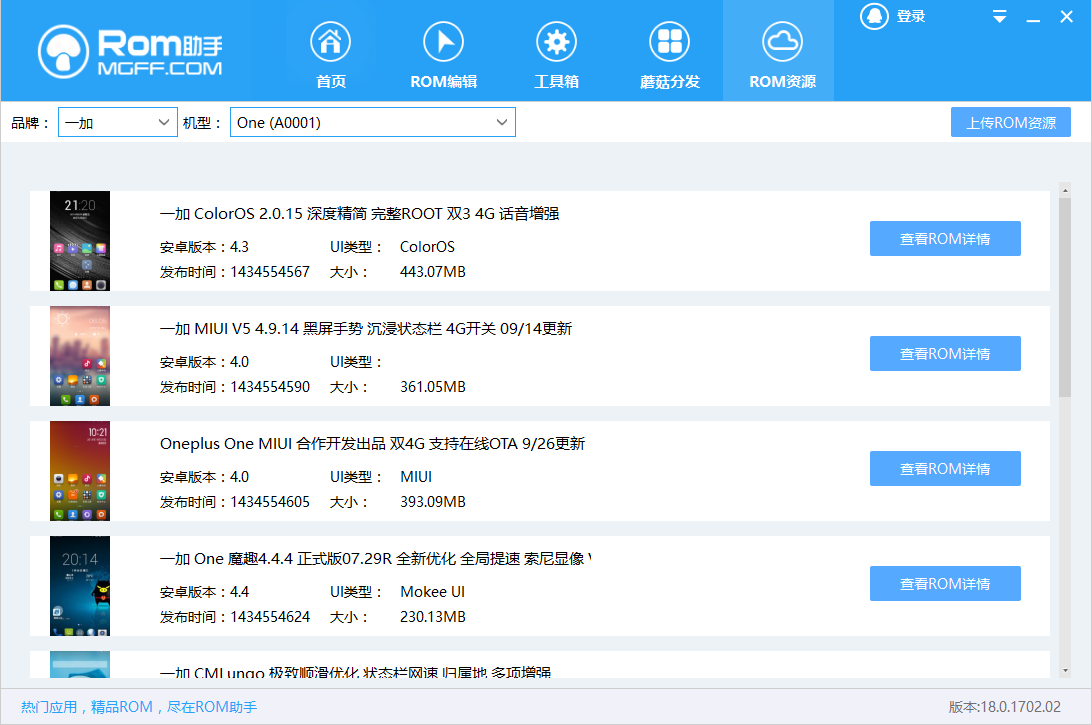
Task: Open the ROM编辑 cursor icon
Action: tap(443, 42)
